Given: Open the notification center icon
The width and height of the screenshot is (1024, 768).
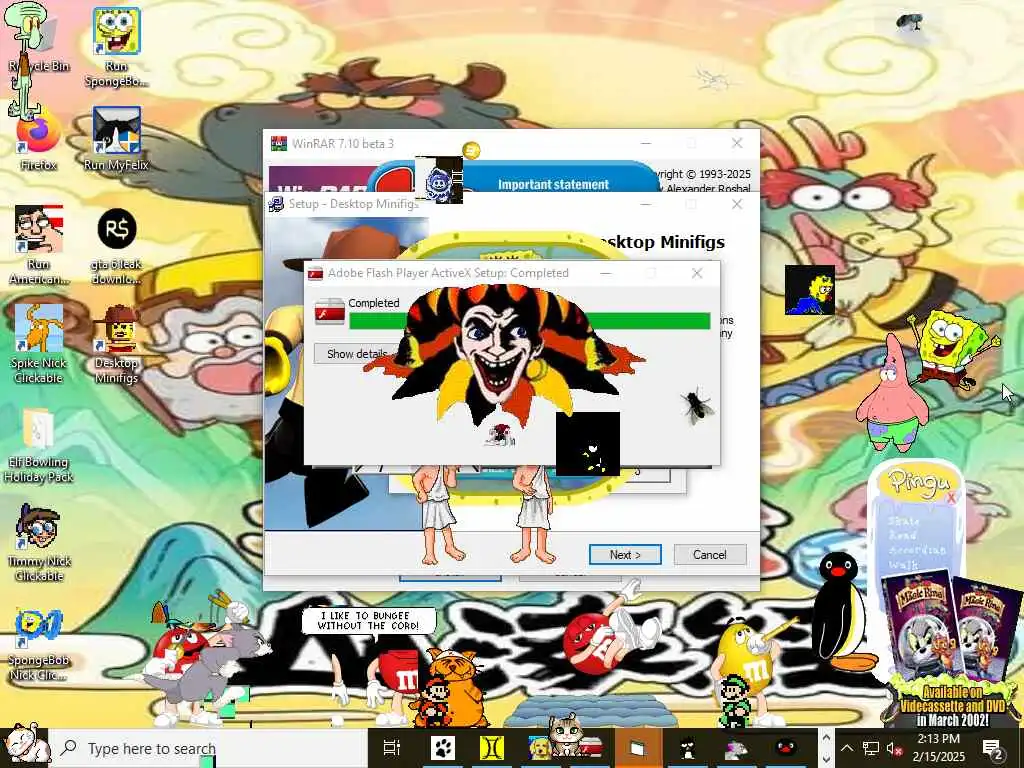Looking at the screenshot, I should (993, 748).
